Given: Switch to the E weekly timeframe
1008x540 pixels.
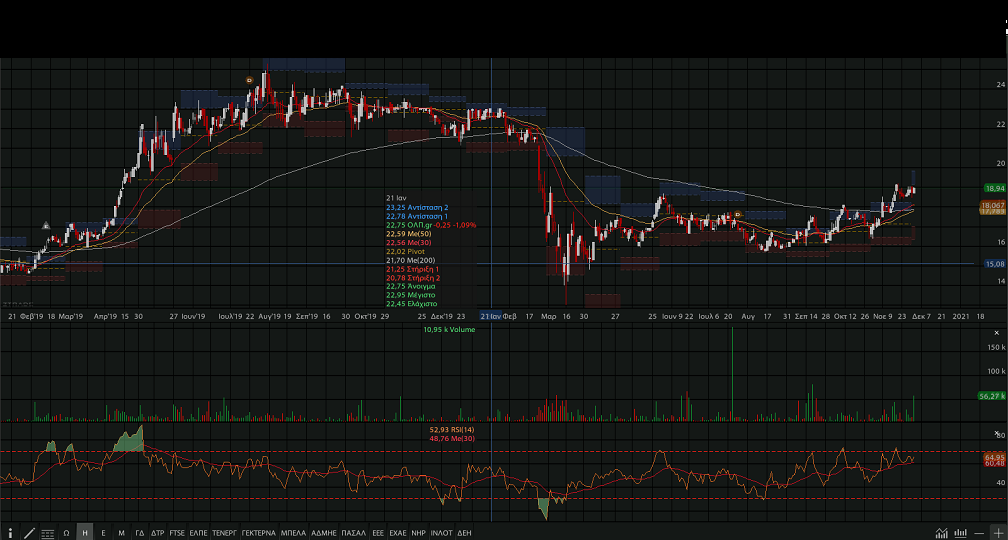Looking at the screenshot, I should pos(103,533).
